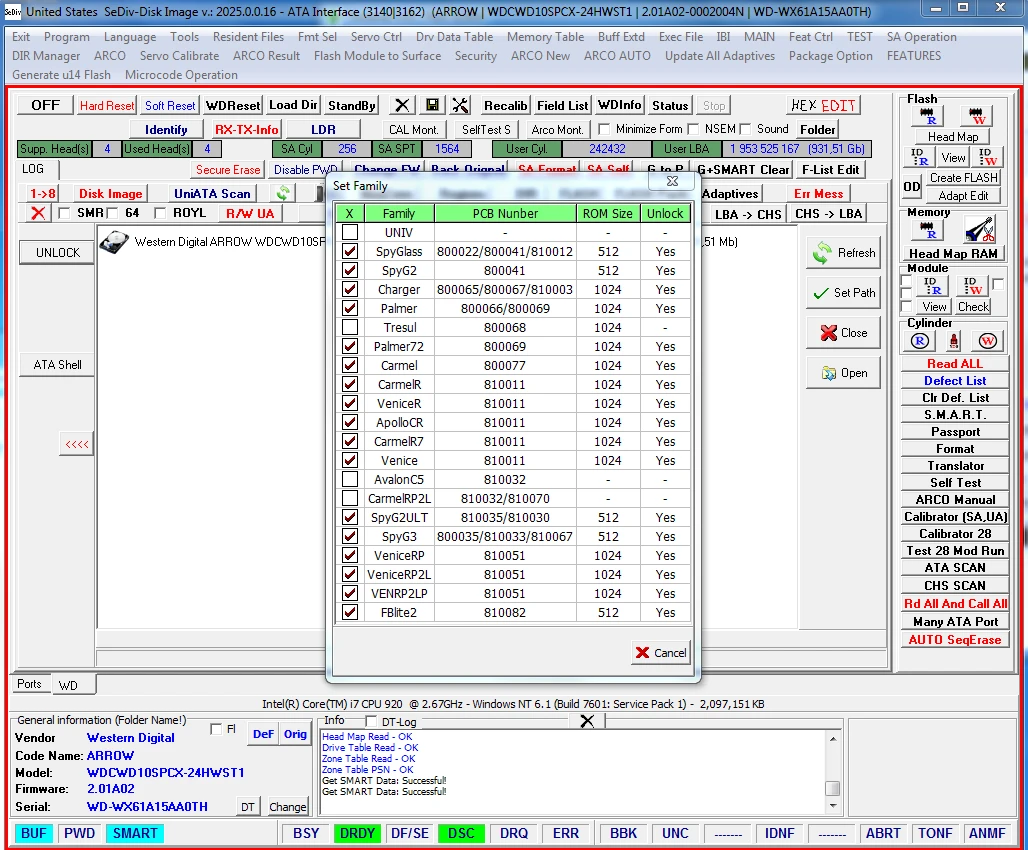Enable the Minimize Form checkbox
The height and width of the screenshot is (850, 1028).
click(604, 129)
